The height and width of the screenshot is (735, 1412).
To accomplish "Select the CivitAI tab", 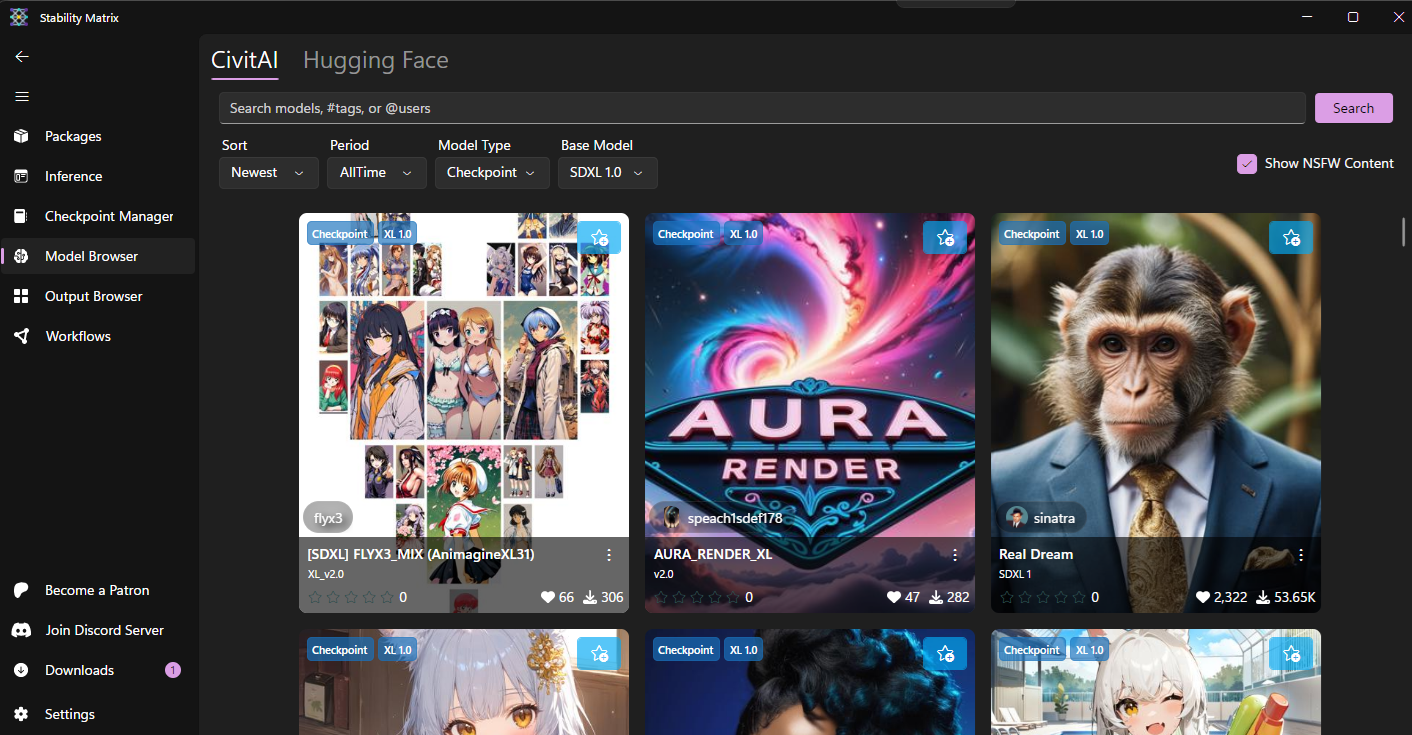I will [244, 60].
